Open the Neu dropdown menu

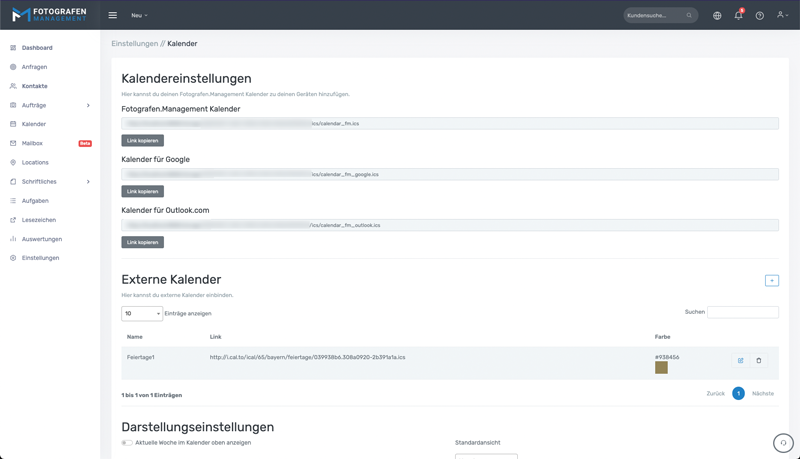[139, 15]
